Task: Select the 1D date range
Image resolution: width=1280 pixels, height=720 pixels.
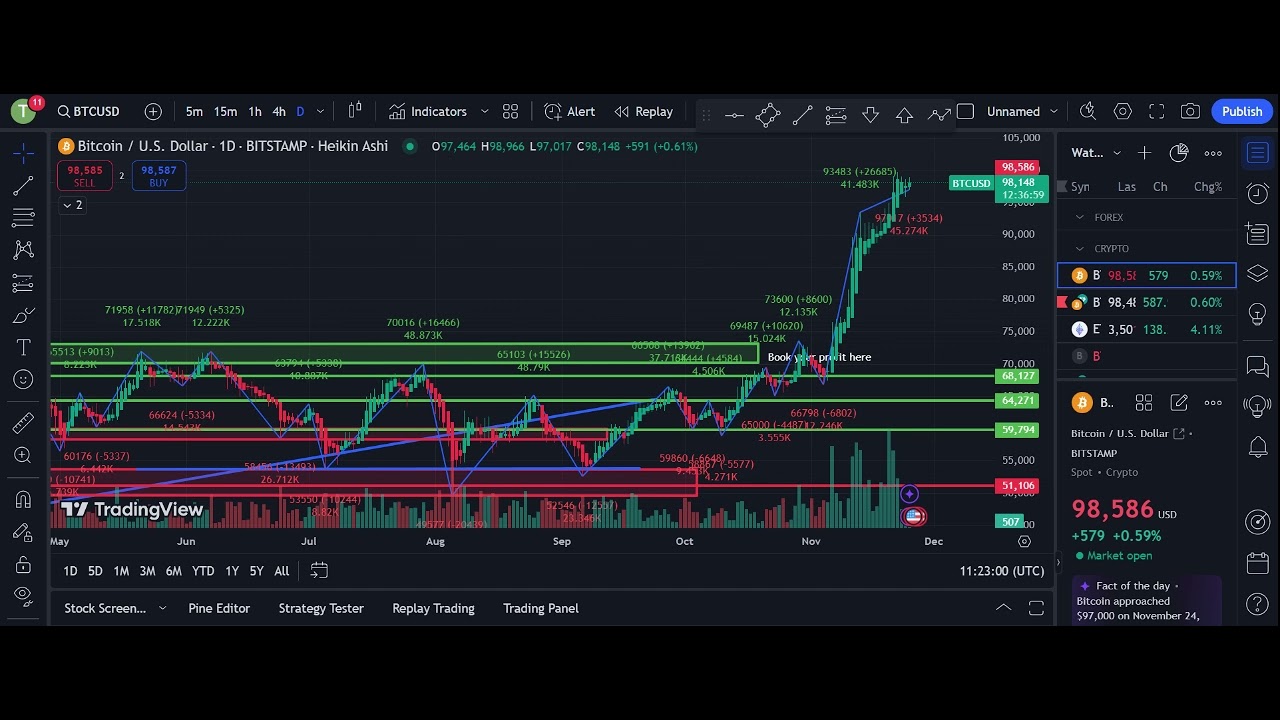Action: point(70,571)
